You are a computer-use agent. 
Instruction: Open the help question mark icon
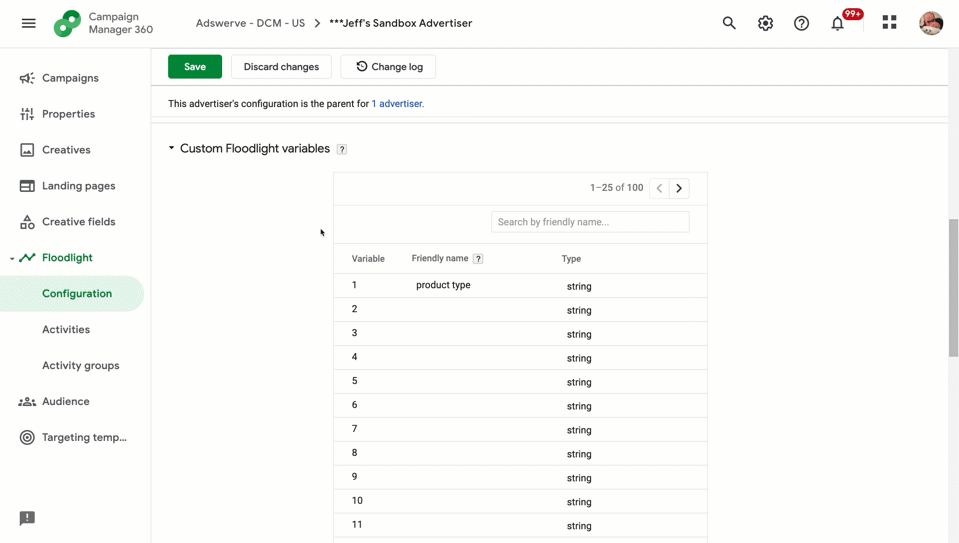coord(801,23)
